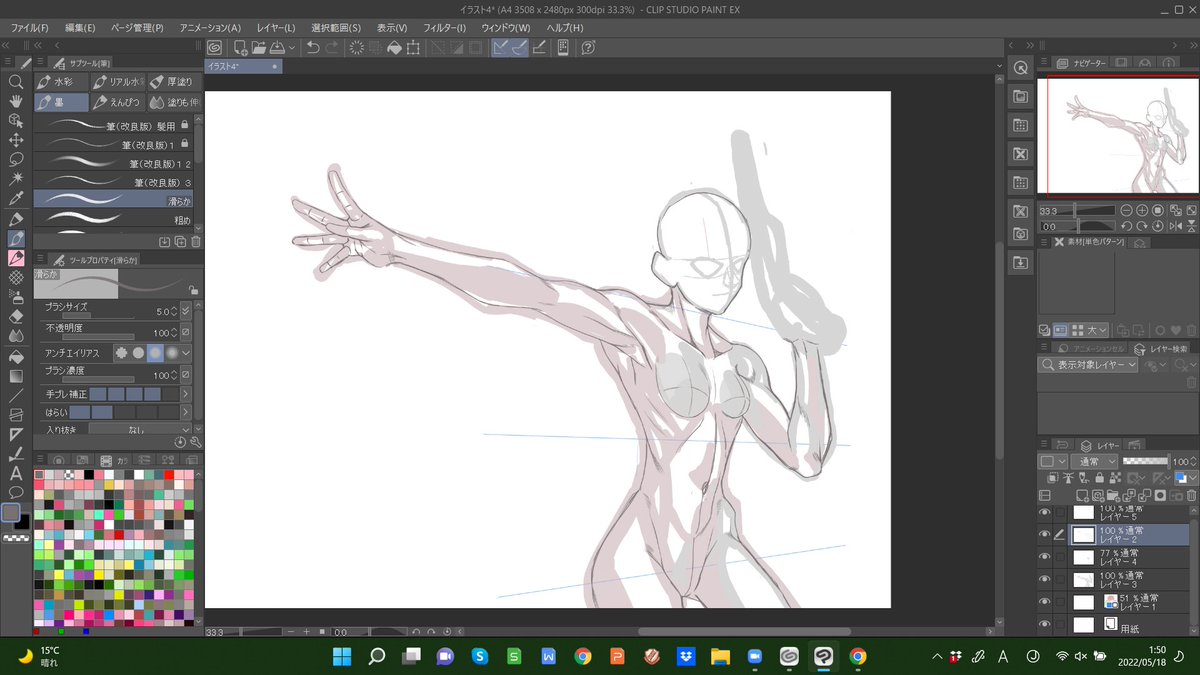1200x675 pixels.
Task: Open the 表示対象レイヤー dropdown
Action: pyautogui.click(x=1089, y=365)
